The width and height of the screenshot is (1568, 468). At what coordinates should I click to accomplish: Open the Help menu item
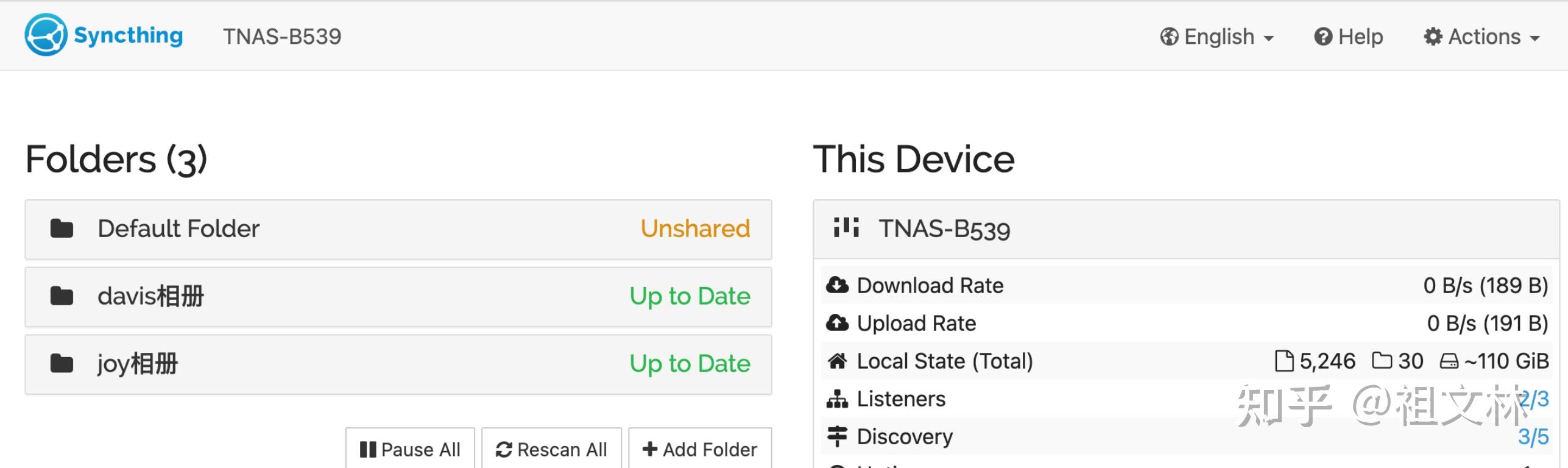click(x=1349, y=37)
